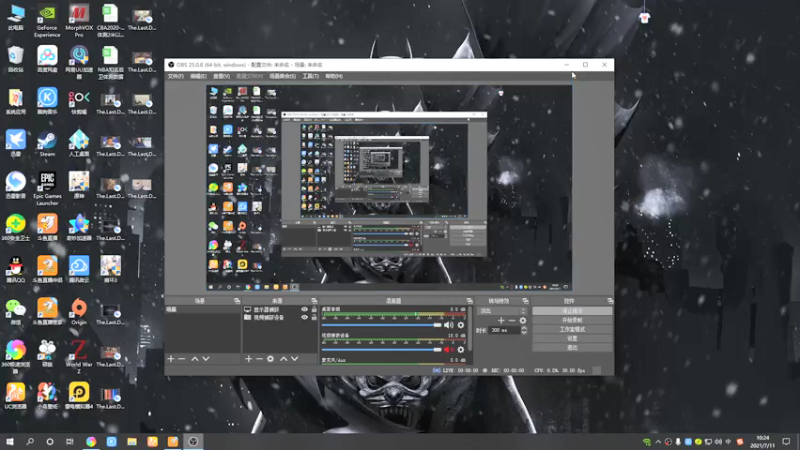Open source properties gear in Sources panel
This screenshot has width=800, height=450.
(270, 359)
